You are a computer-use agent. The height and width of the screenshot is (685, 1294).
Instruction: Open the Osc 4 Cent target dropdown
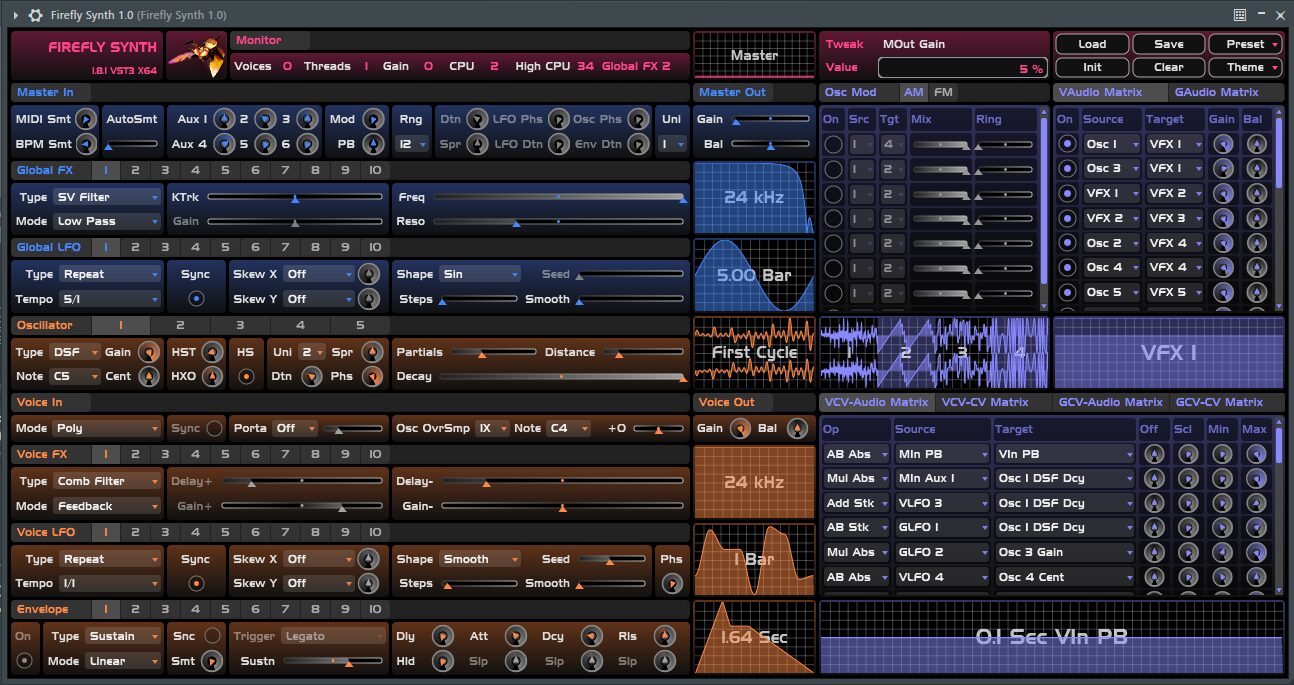tap(1064, 577)
